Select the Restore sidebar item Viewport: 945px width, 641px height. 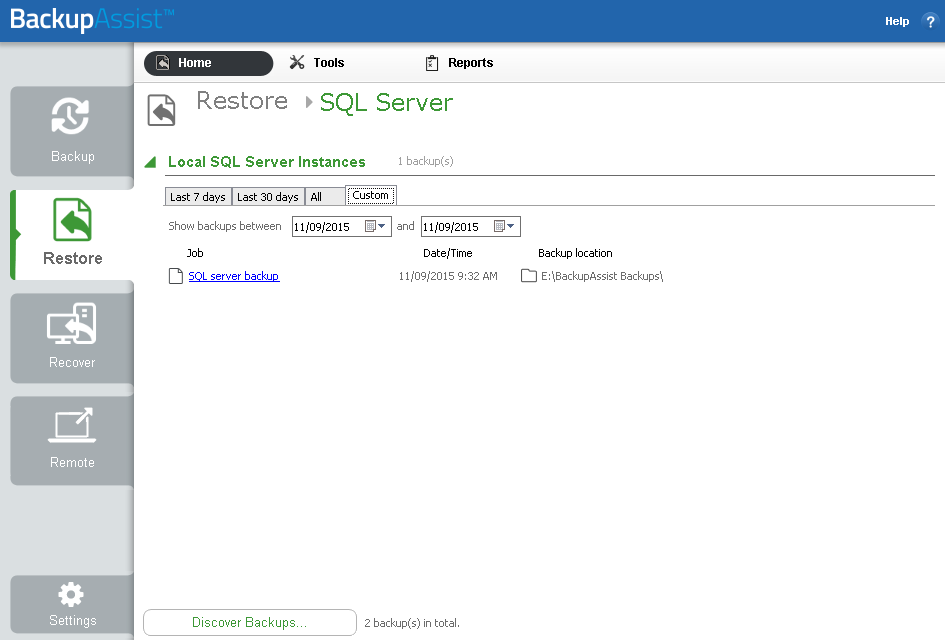72,234
